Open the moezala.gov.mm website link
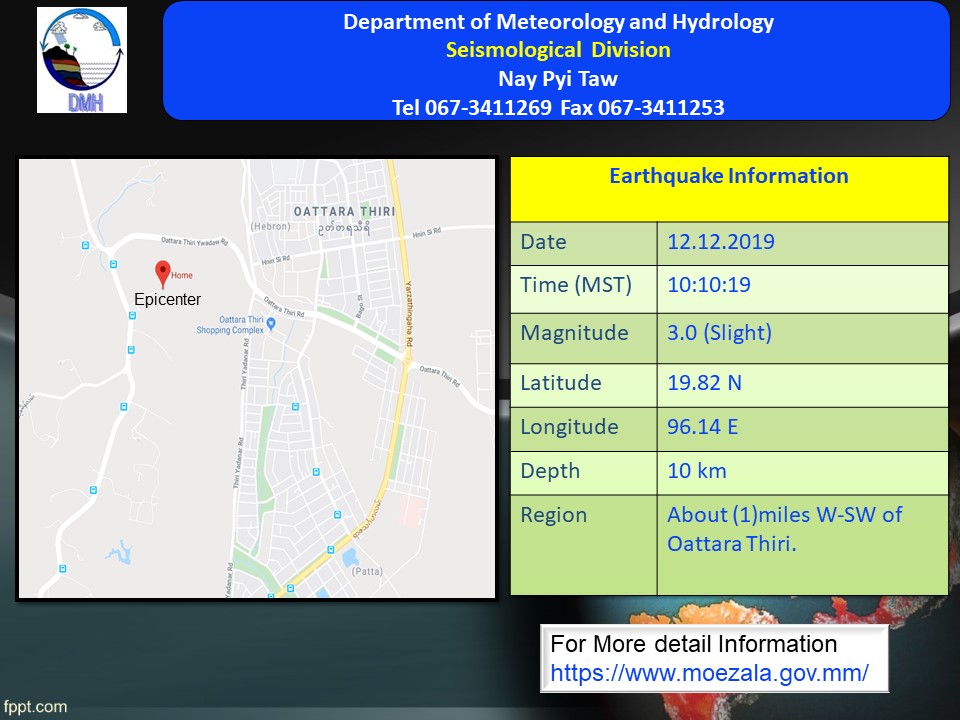 coord(709,673)
